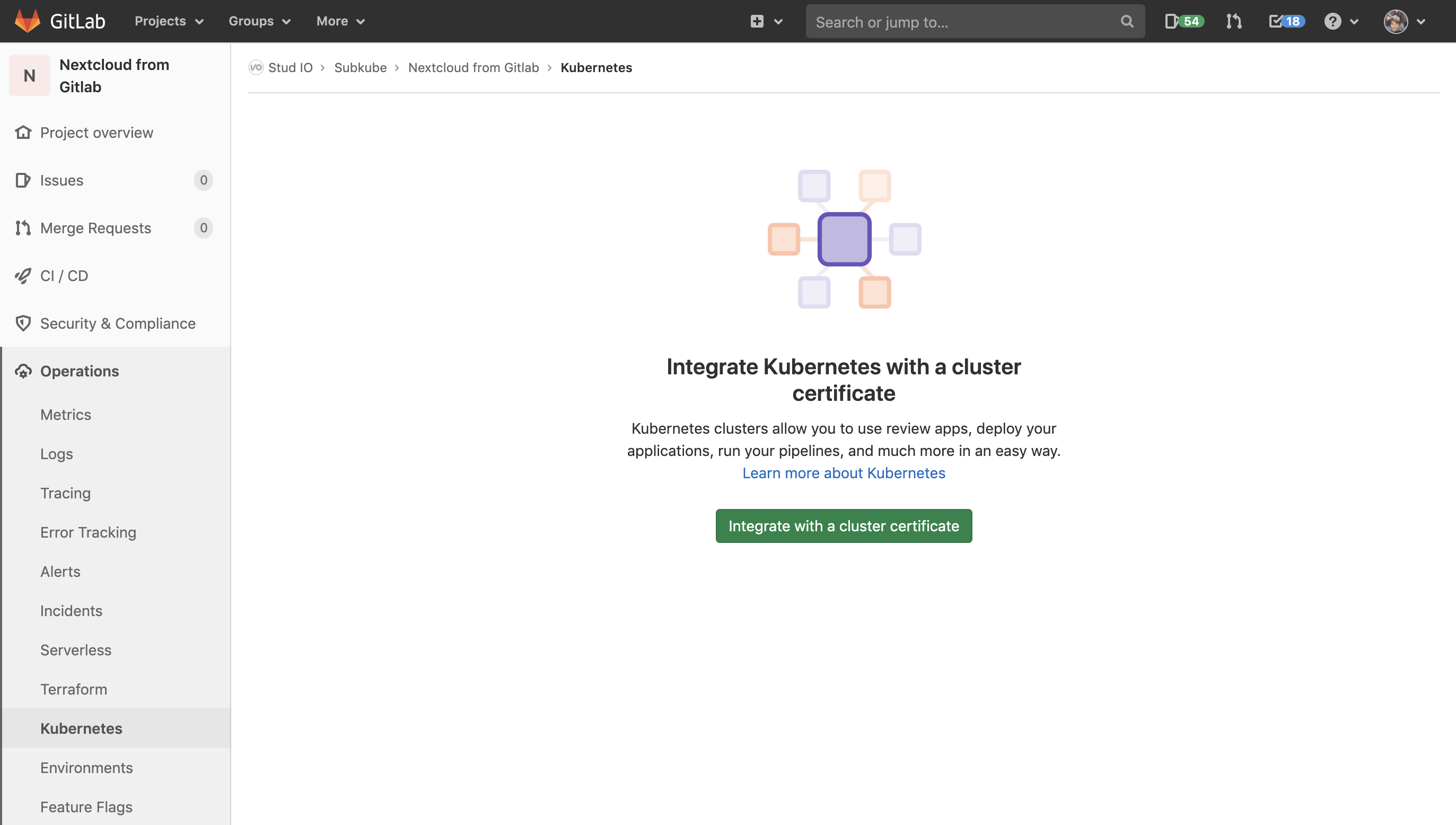Open the To-Do list showing 18

click(x=1287, y=22)
